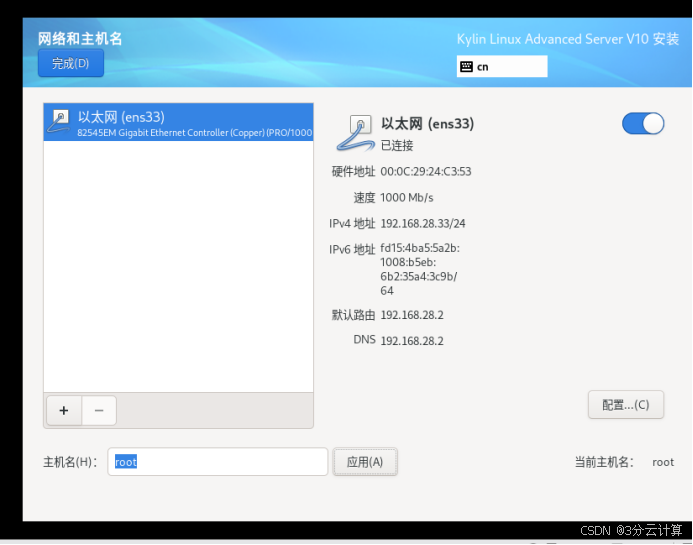Click the DNS value 192.168.28.2
The image size is (693, 545).
click(412, 341)
